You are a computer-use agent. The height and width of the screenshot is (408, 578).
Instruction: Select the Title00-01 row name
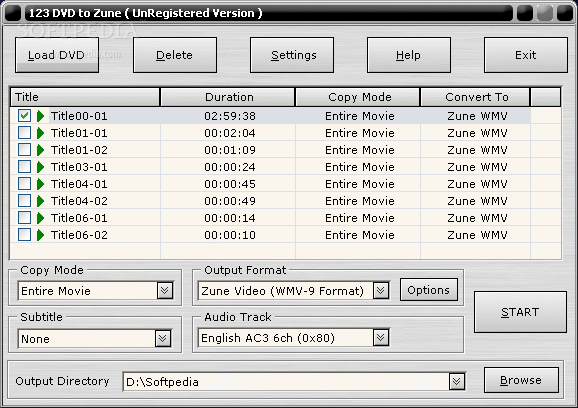(79, 116)
